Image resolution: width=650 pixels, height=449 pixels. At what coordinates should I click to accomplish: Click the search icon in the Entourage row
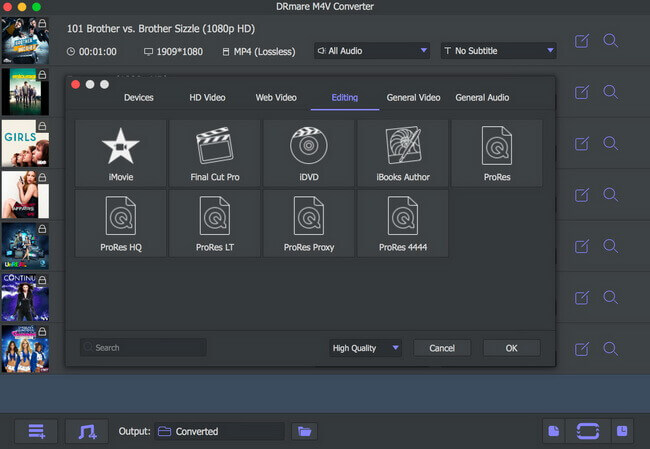(611, 92)
